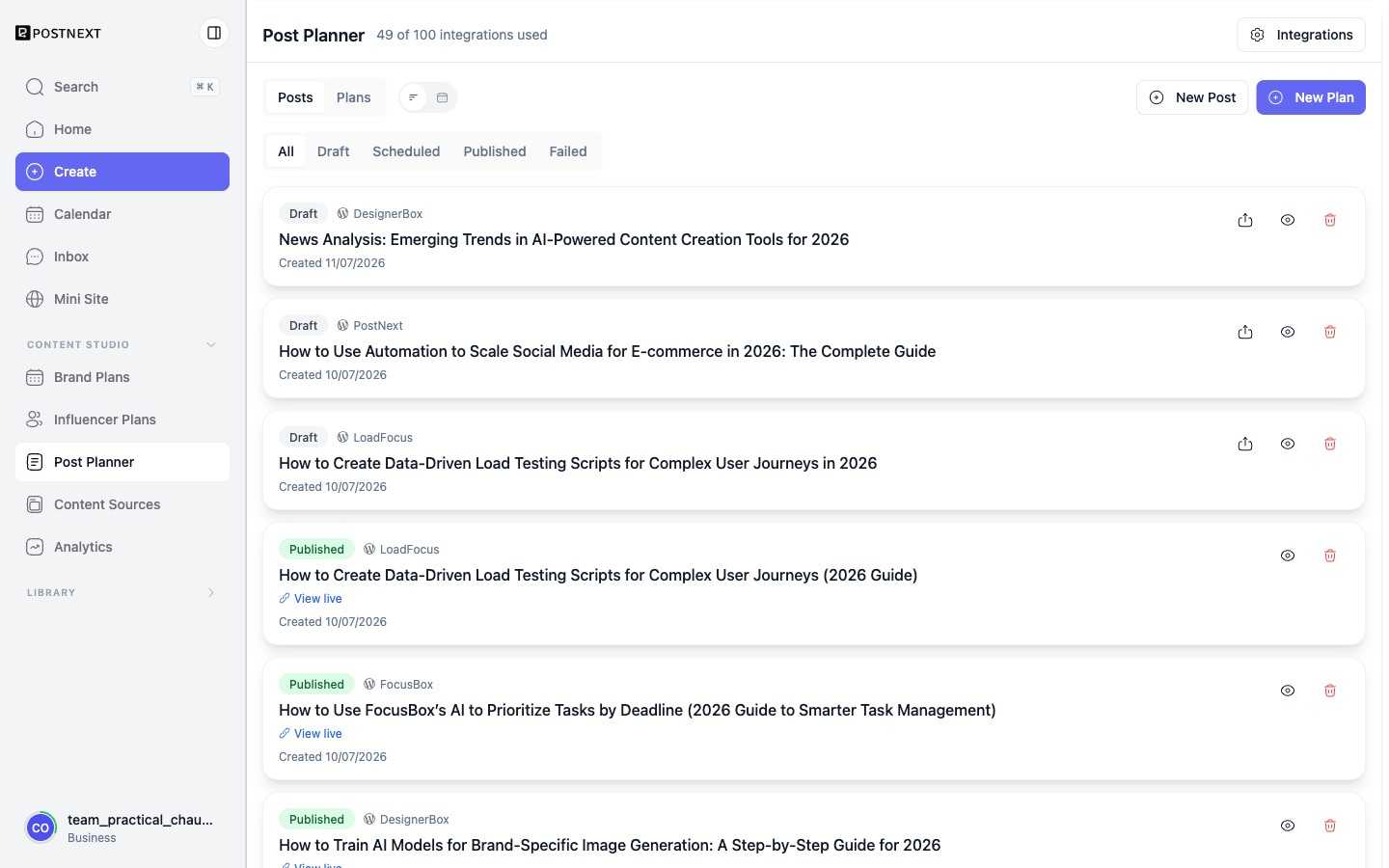Viewport: 1389px width, 868px height.
Task: Click the 49 of 100 integrations text
Action: 462,35
